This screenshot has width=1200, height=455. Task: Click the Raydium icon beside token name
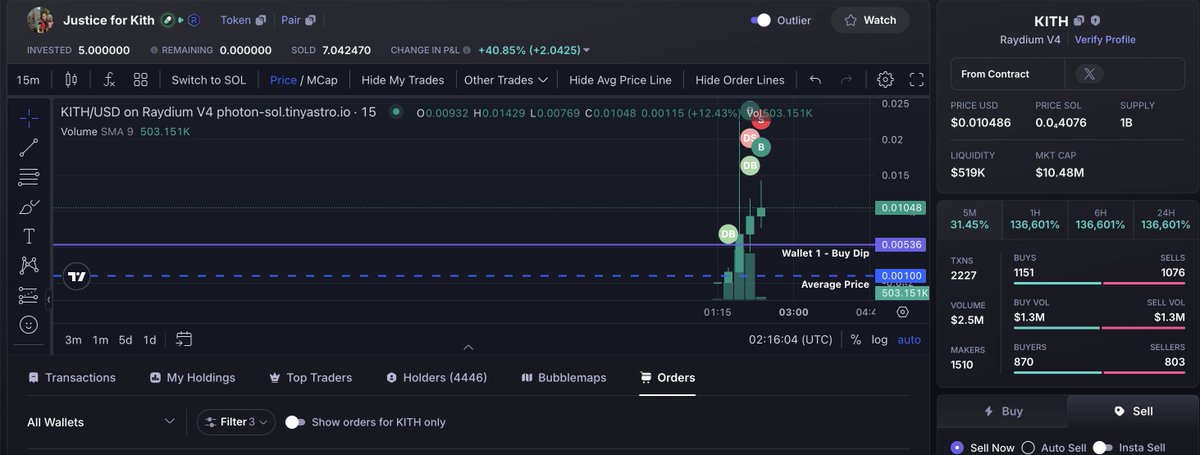[195, 20]
